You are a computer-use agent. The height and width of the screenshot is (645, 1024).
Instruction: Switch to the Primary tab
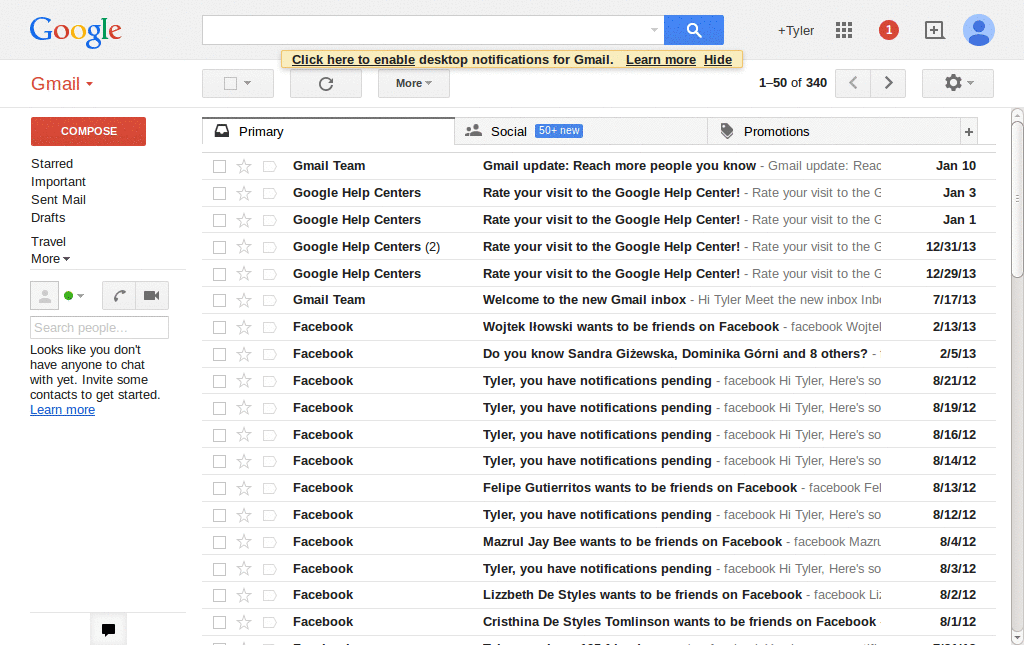click(x=328, y=132)
